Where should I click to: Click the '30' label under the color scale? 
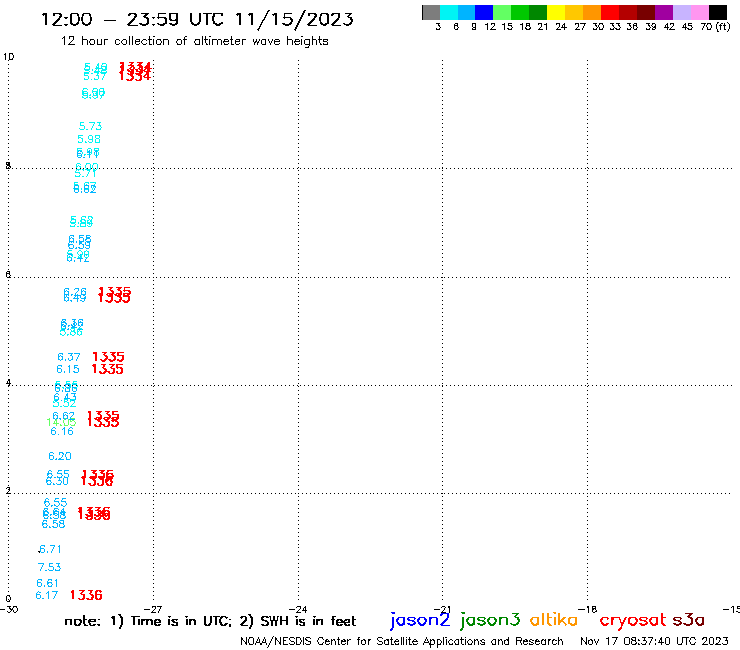598,27
